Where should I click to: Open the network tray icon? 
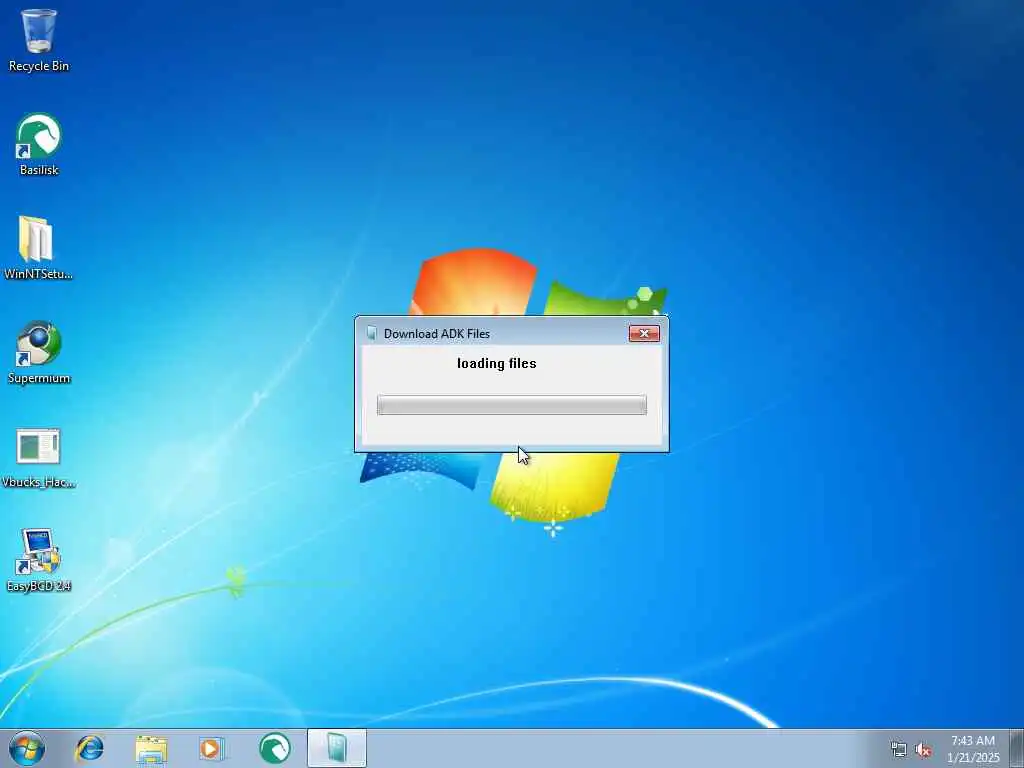[899, 750]
